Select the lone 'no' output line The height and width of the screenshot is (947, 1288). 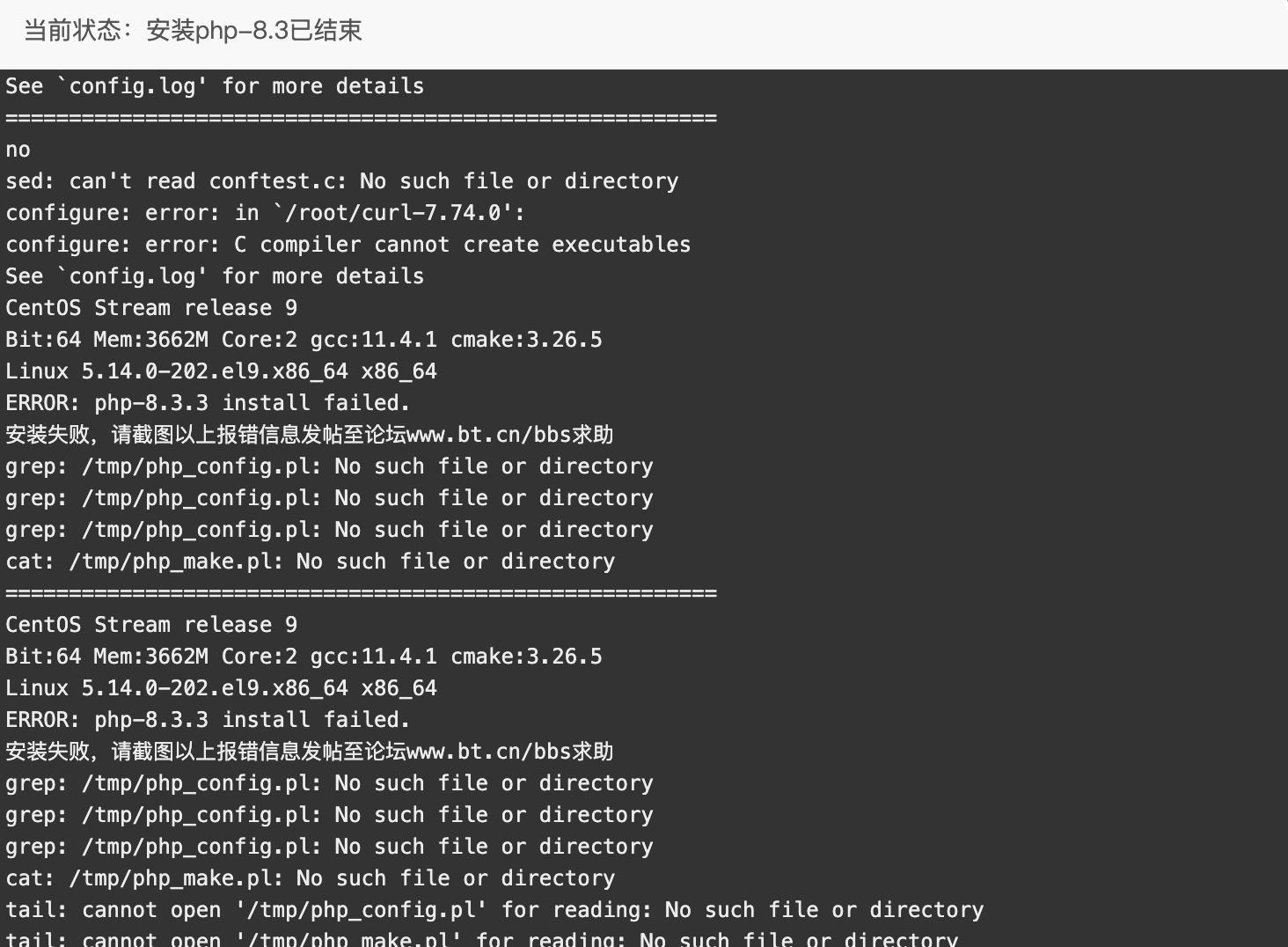[x=18, y=150]
